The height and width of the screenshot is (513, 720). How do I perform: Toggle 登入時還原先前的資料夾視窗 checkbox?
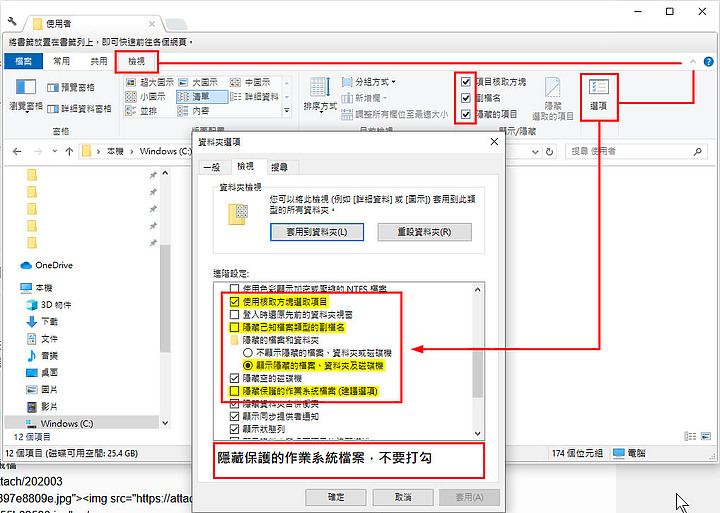pos(235,315)
